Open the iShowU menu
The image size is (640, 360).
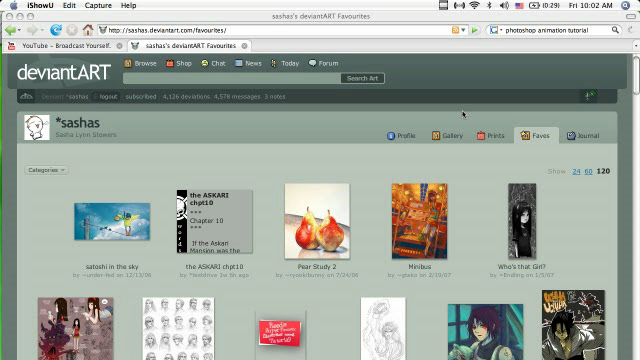(40, 5)
